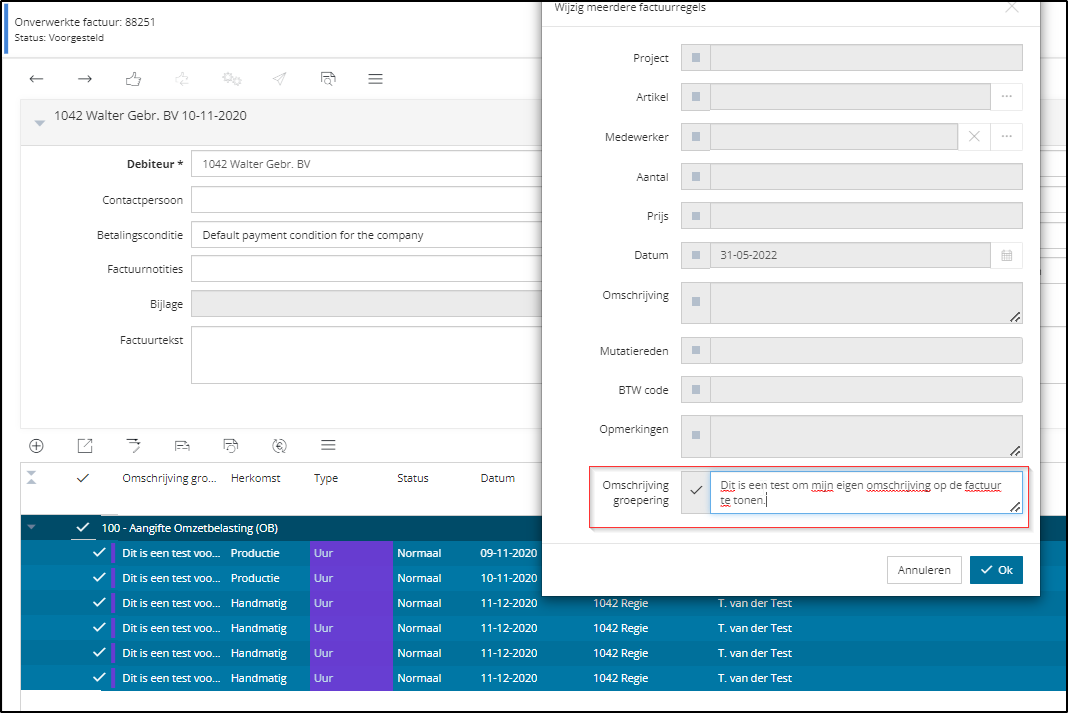Collapse the 1042 Walter Gebr. BV section
The image size is (1068, 713).
pos(40,123)
